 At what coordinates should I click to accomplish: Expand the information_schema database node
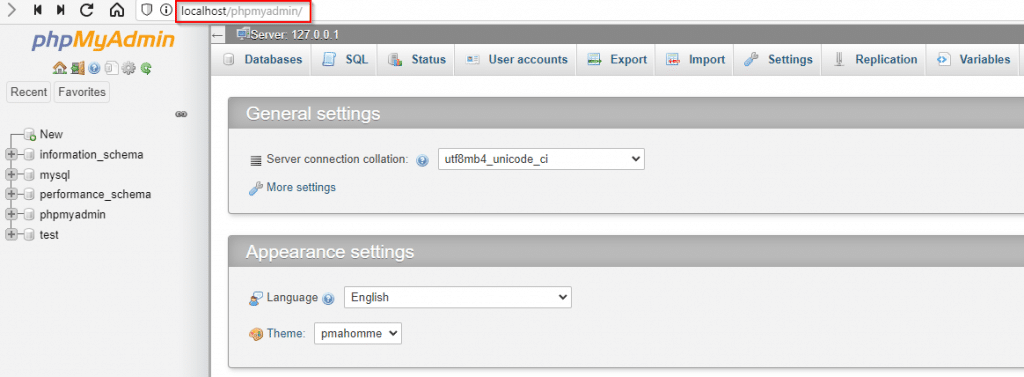(10, 155)
